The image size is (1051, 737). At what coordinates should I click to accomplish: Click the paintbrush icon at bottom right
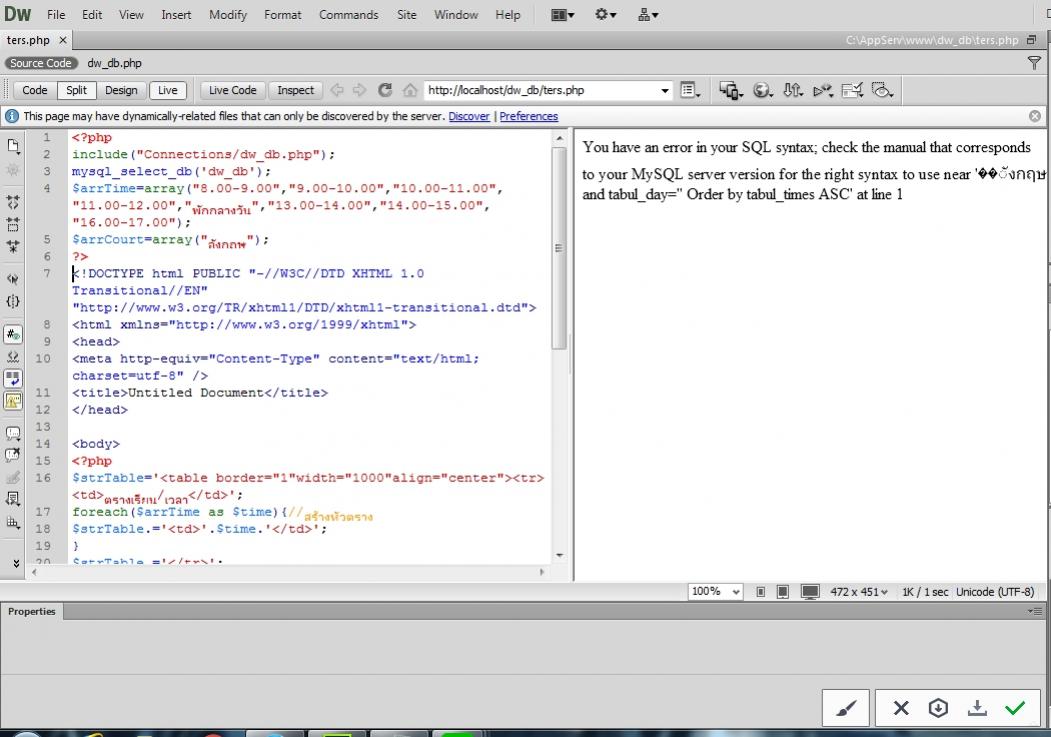point(846,708)
